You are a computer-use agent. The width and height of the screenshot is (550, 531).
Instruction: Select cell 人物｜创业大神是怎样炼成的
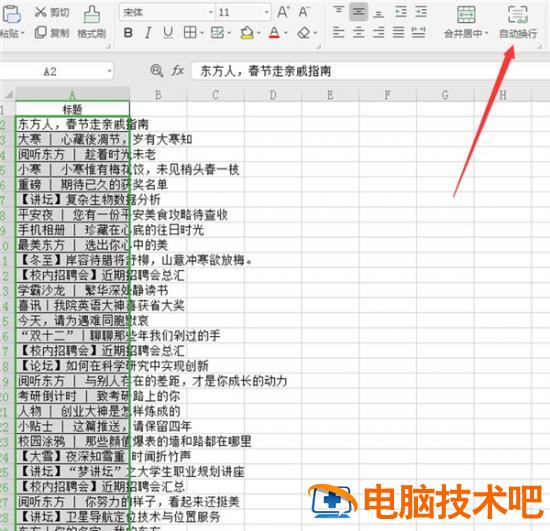[72, 411]
